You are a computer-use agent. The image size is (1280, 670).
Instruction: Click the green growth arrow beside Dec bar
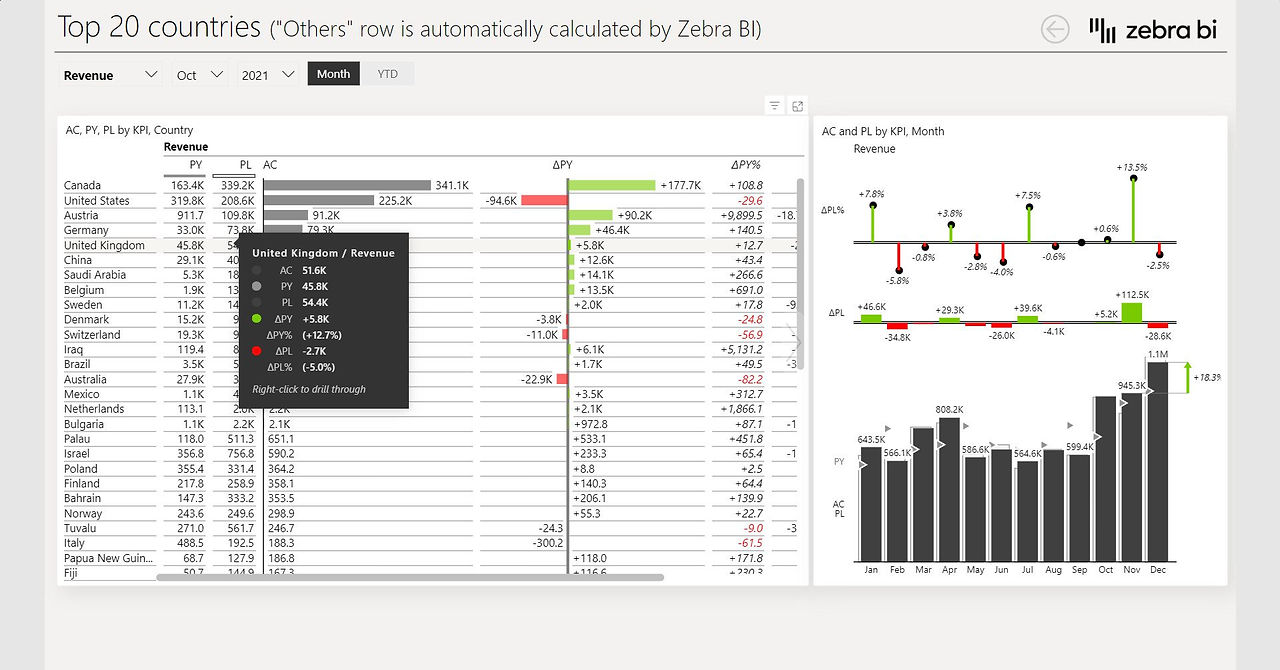1187,377
